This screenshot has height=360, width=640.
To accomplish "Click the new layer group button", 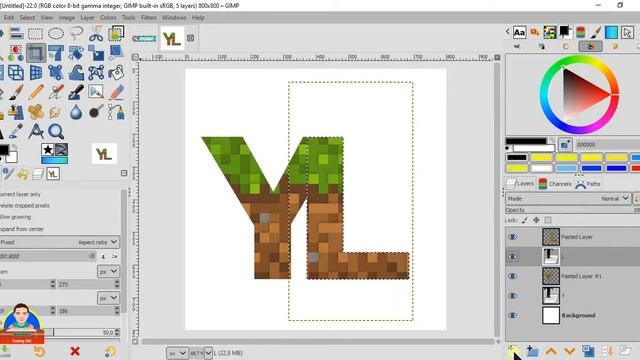I will coord(532,351).
